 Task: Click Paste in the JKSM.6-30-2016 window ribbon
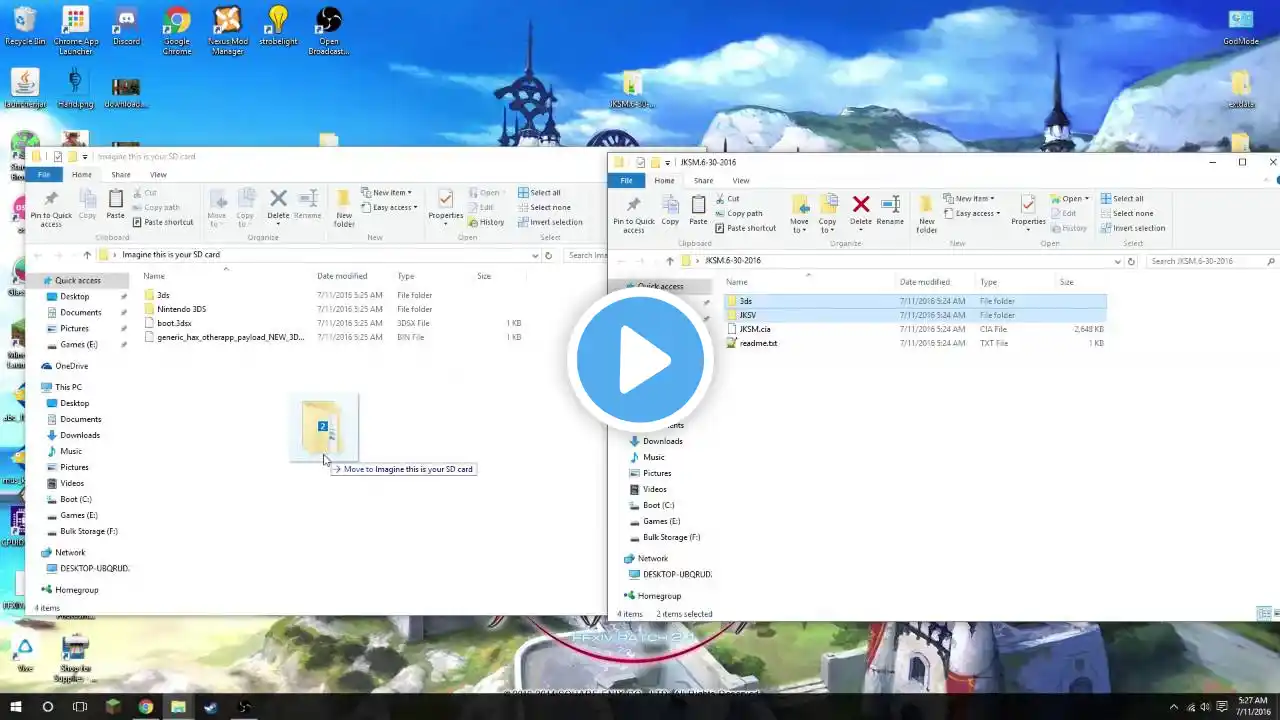coord(698,210)
